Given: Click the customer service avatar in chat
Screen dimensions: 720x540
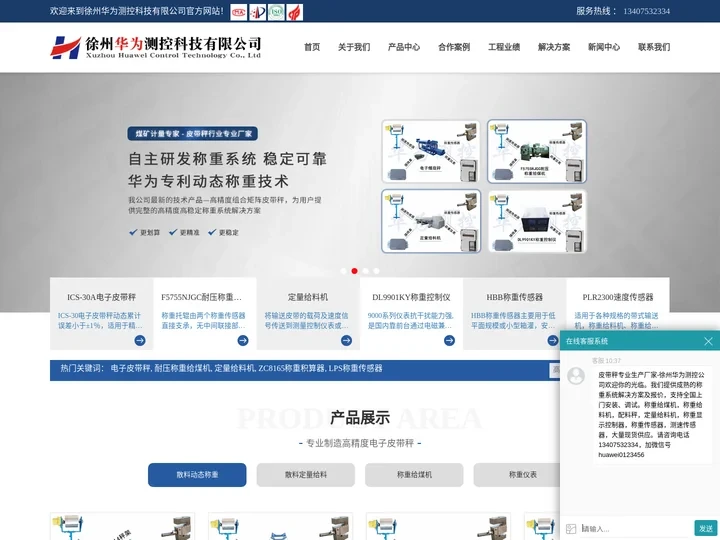Looking at the screenshot, I should point(576,376).
